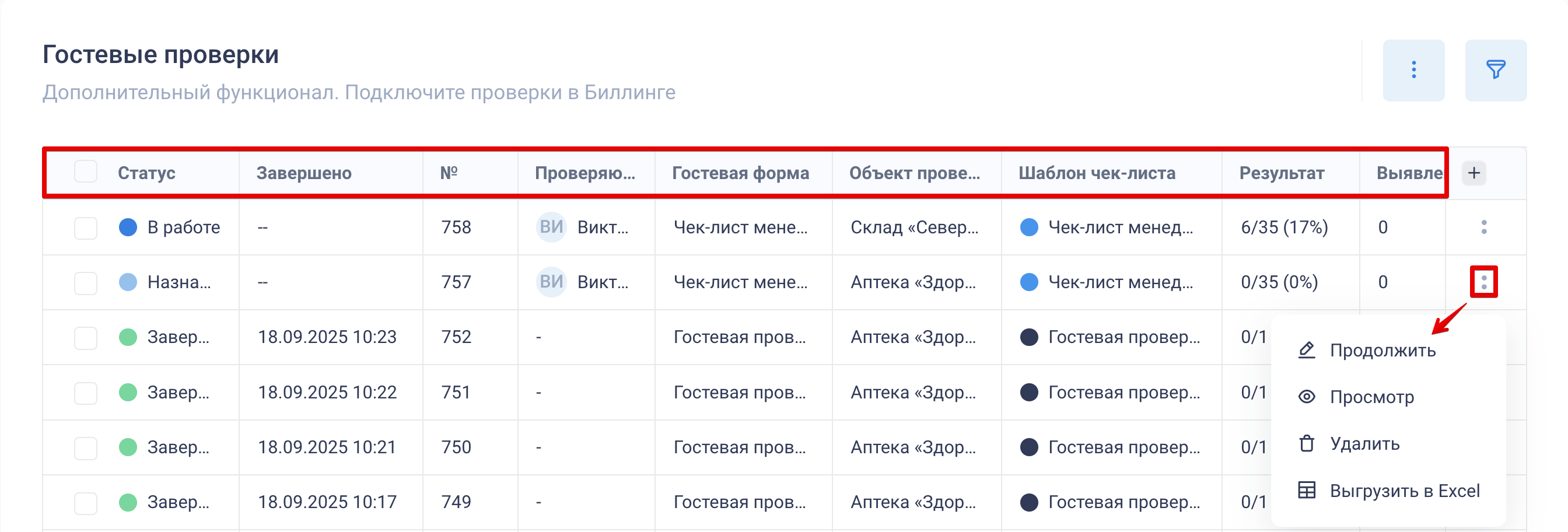Open the page options three-dot button
Viewport: 1568px width, 532px height.
click(1413, 70)
